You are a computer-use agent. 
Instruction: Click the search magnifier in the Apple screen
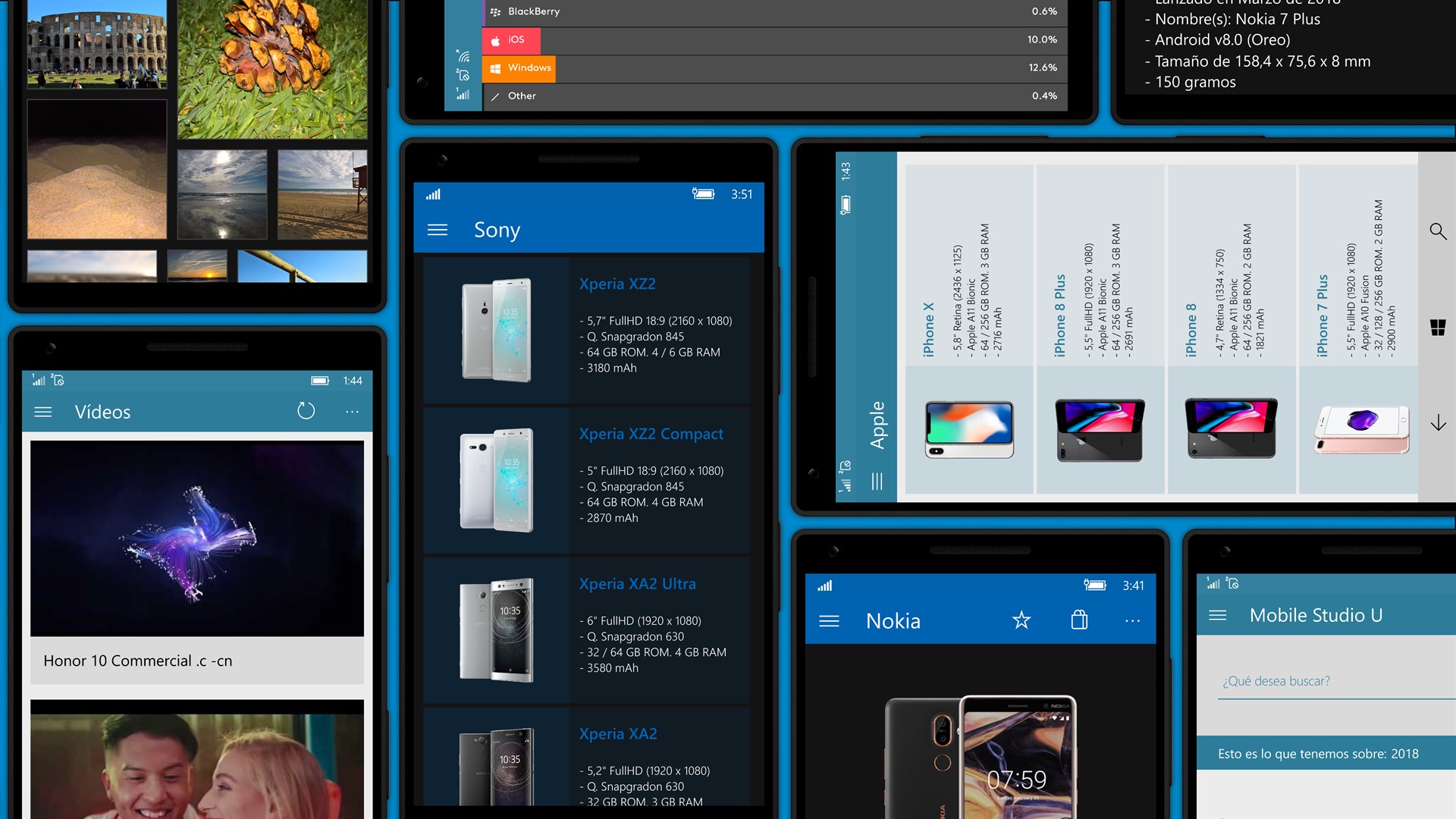click(x=1438, y=231)
